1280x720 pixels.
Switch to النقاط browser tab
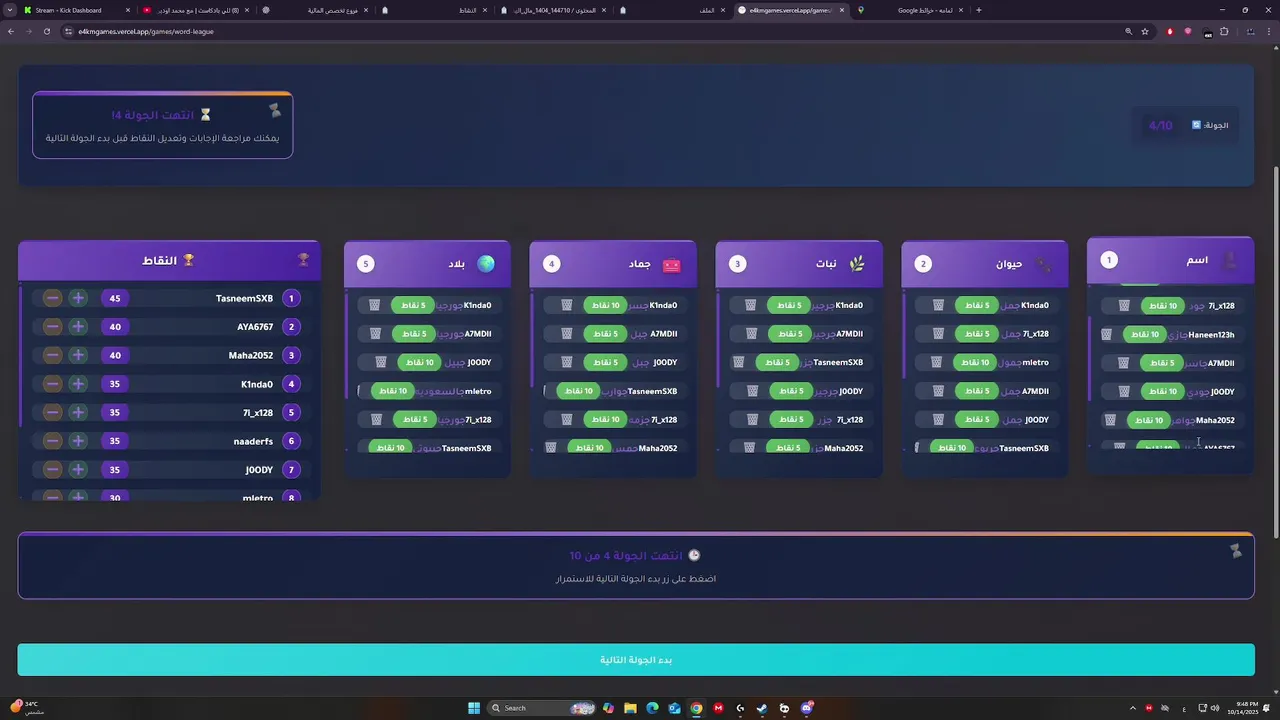(434, 10)
